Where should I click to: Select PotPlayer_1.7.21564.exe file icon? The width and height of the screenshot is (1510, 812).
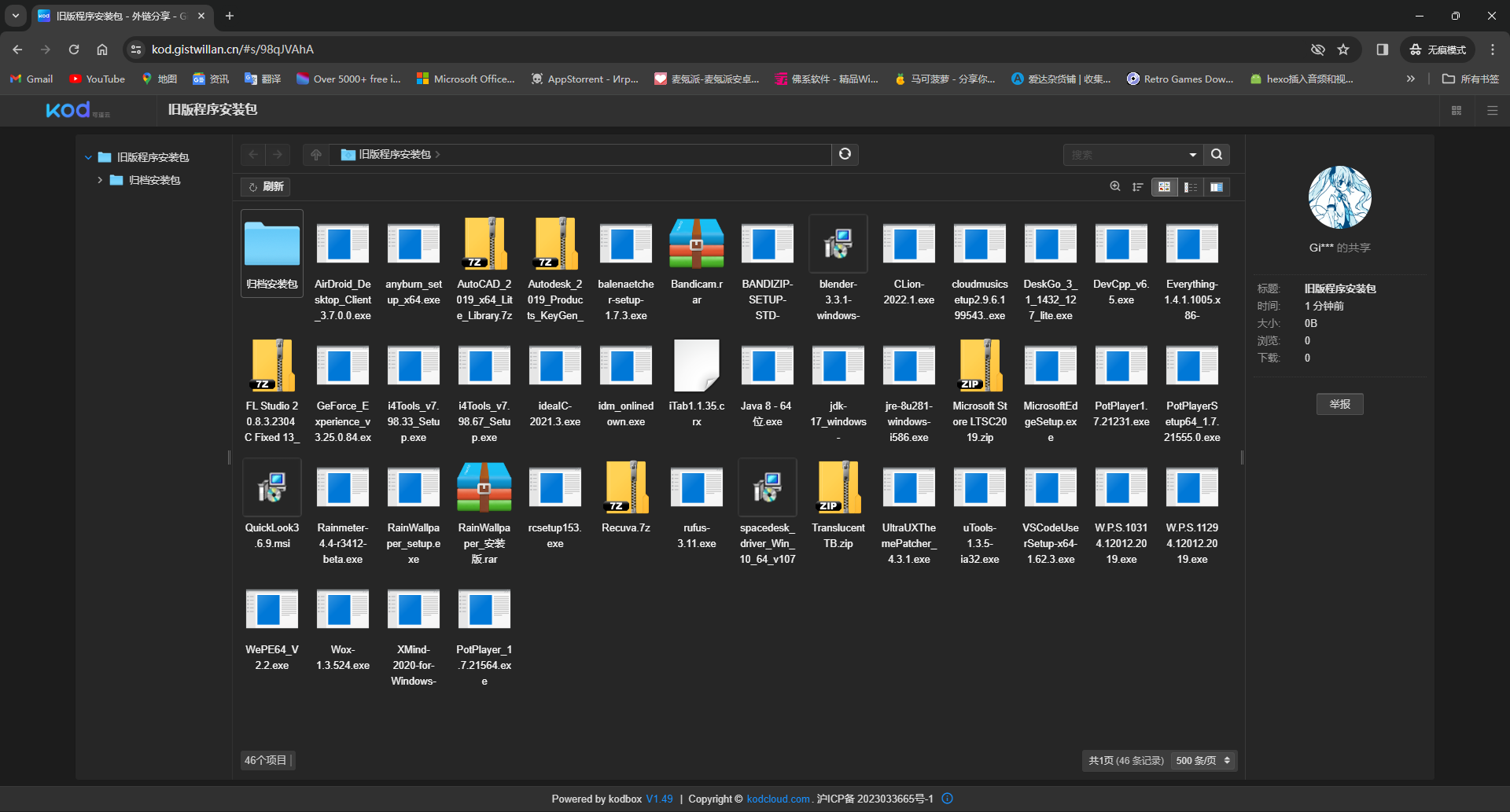484,609
